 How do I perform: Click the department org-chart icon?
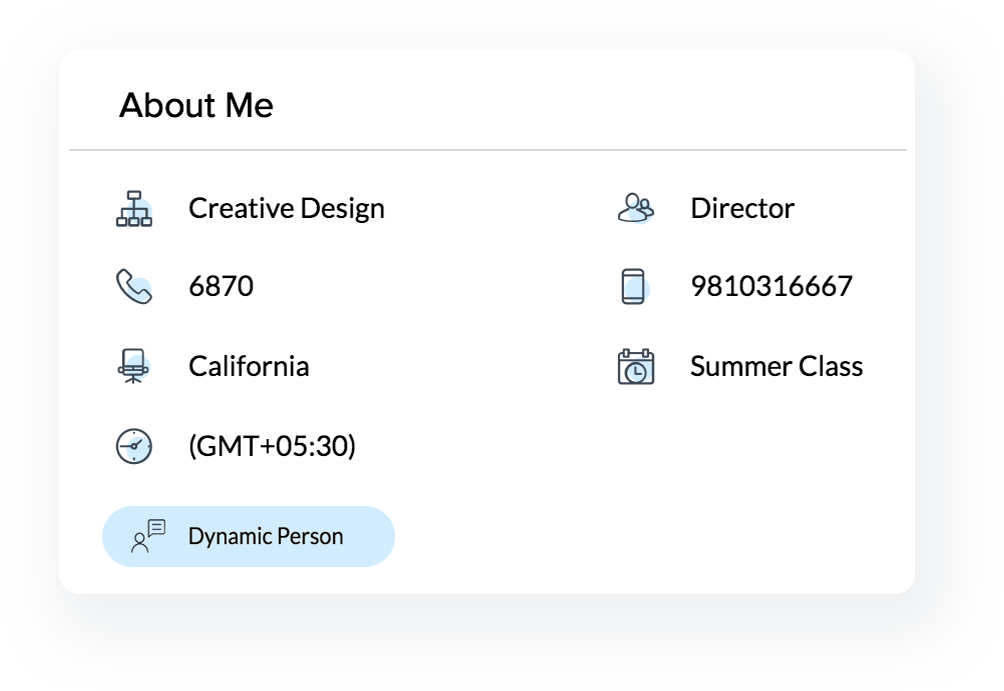pyautogui.click(x=134, y=209)
